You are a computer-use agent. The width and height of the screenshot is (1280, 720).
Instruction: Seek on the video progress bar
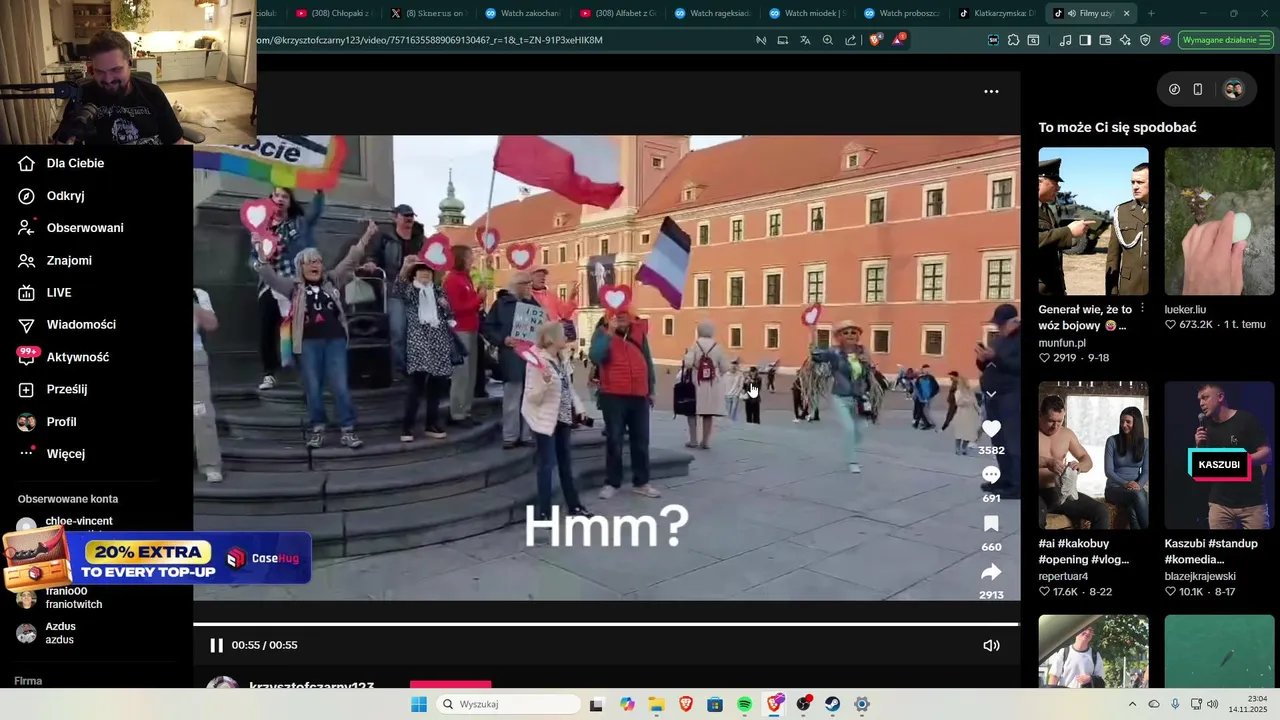point(606,624)
